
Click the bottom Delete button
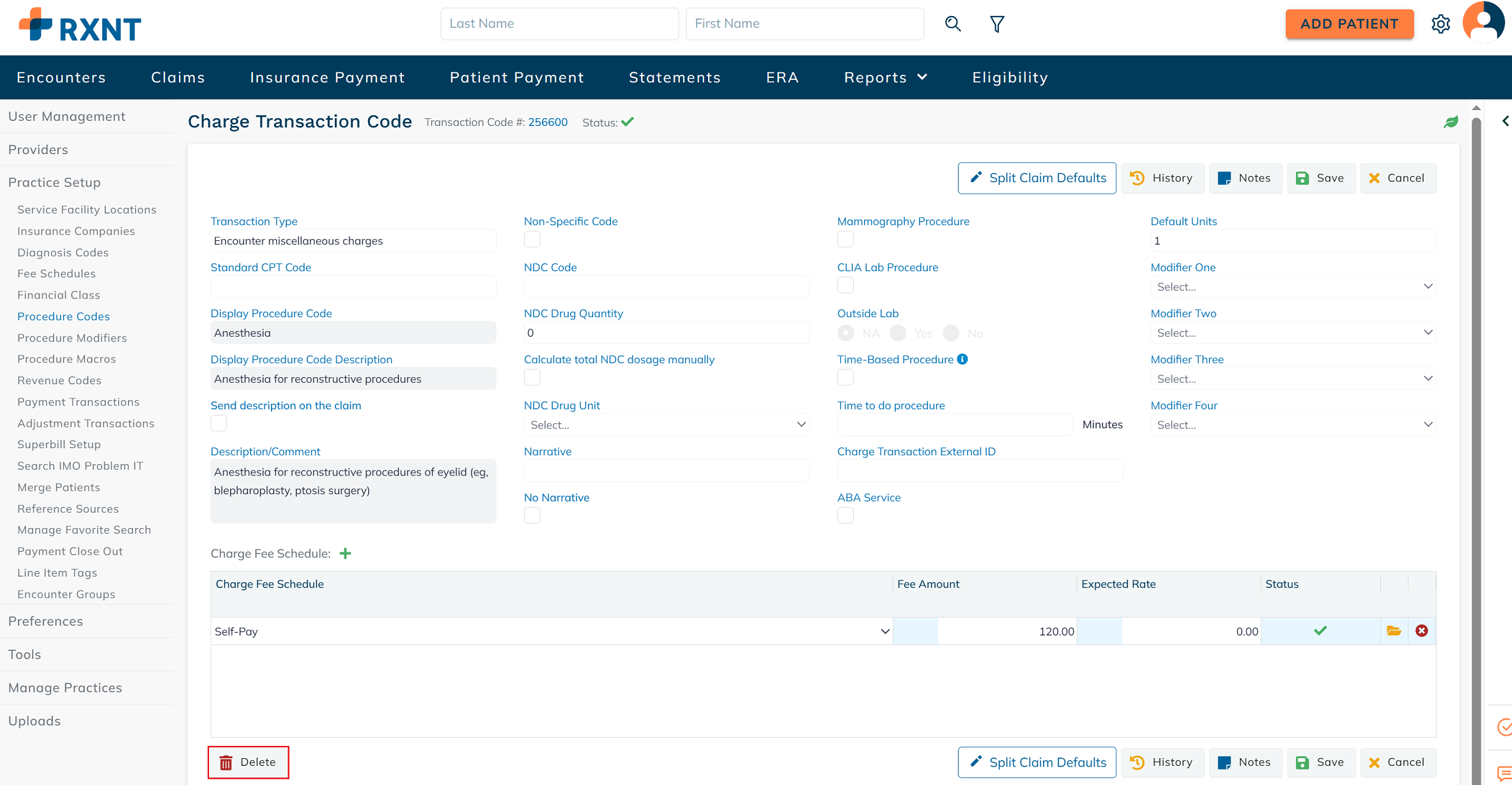[x=248, y=762]
